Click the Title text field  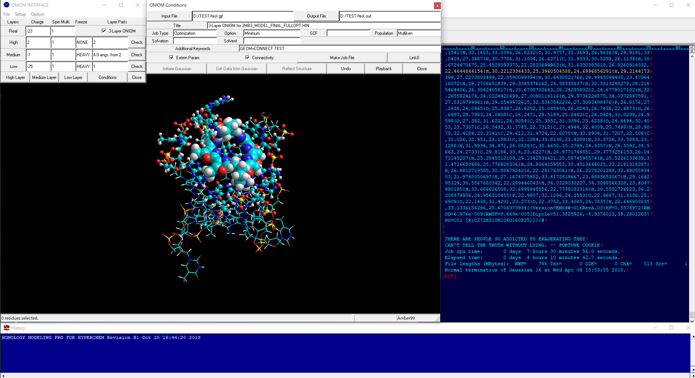click(x=324, y=26)
